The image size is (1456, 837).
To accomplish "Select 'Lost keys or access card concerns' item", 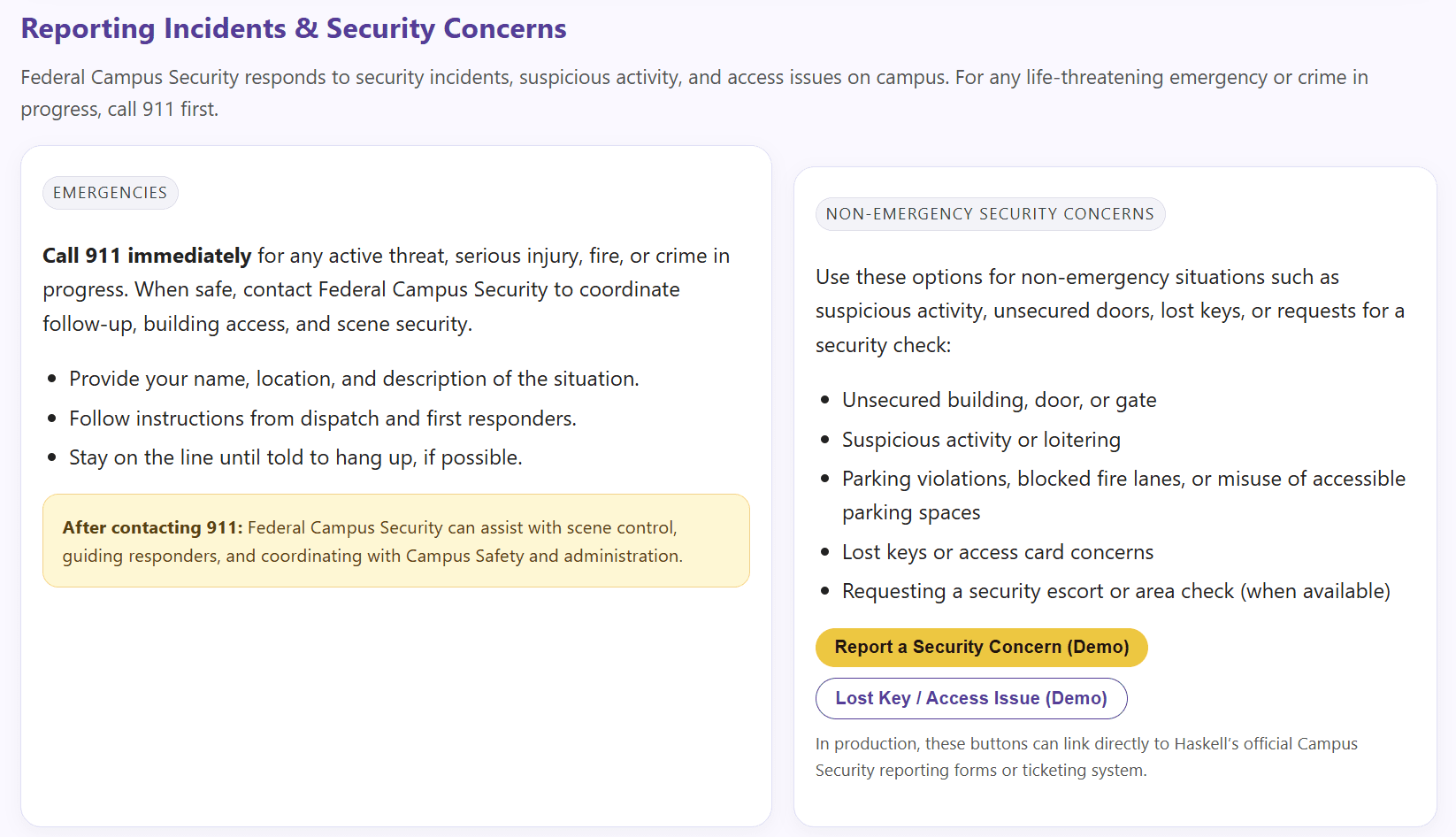I will click(x=997, y=552).
